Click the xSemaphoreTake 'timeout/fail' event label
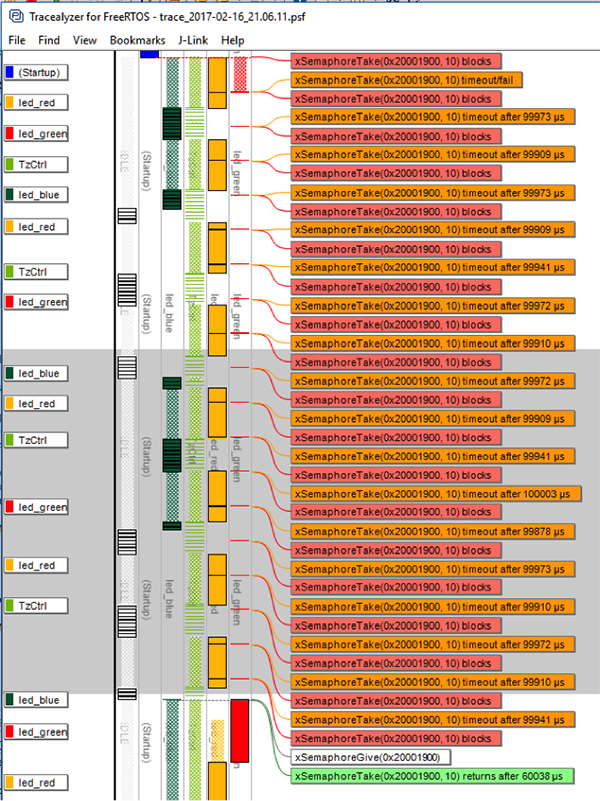Viewport: 600px width, 801px height. [407, 80]
